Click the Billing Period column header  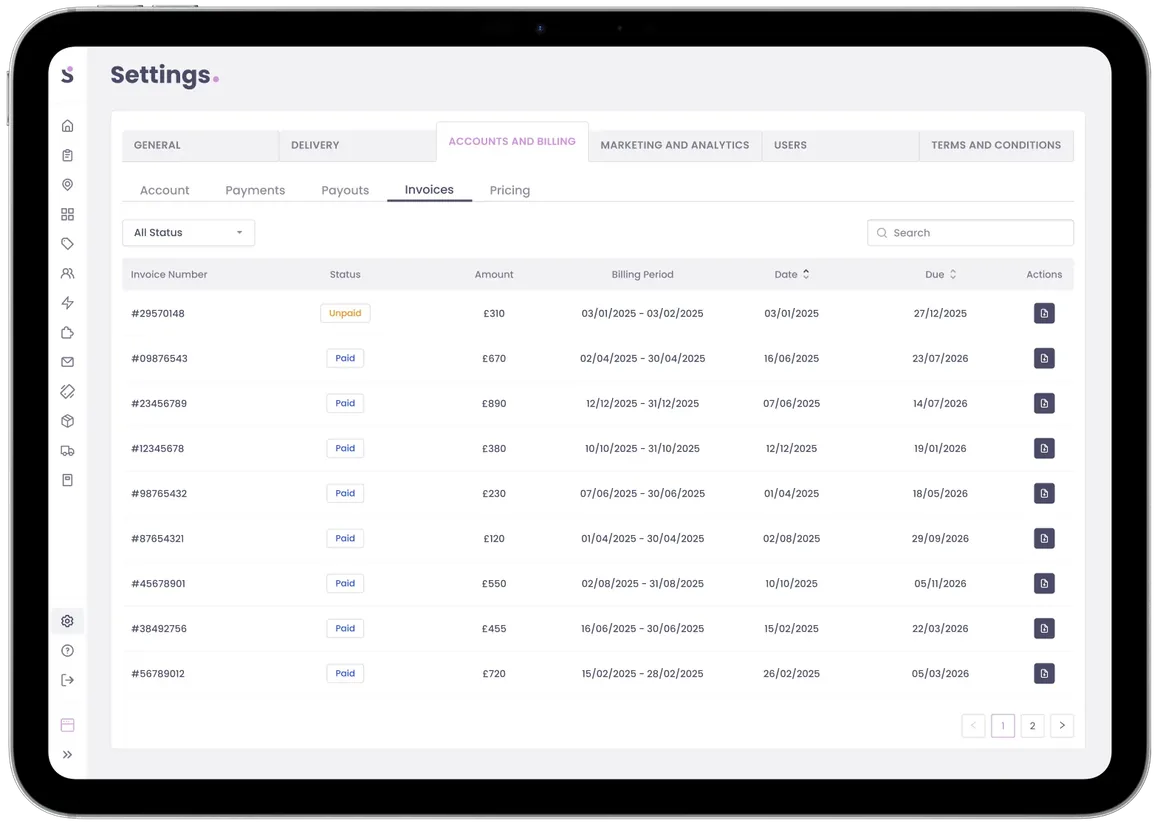[642, 274]
